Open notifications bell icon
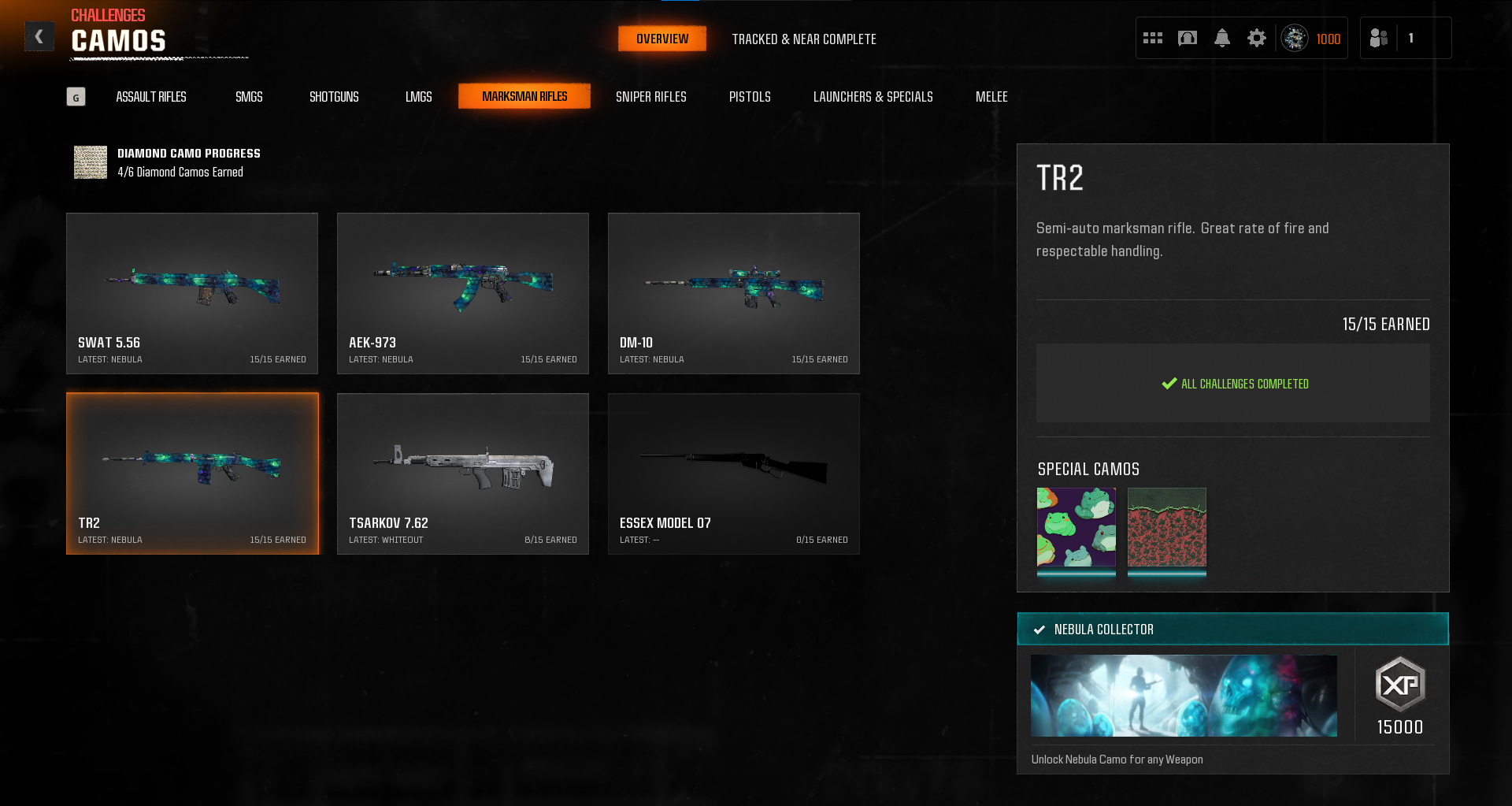Image resolution: width=1512 pixels, height=806 pixels. click(1222, 38)
